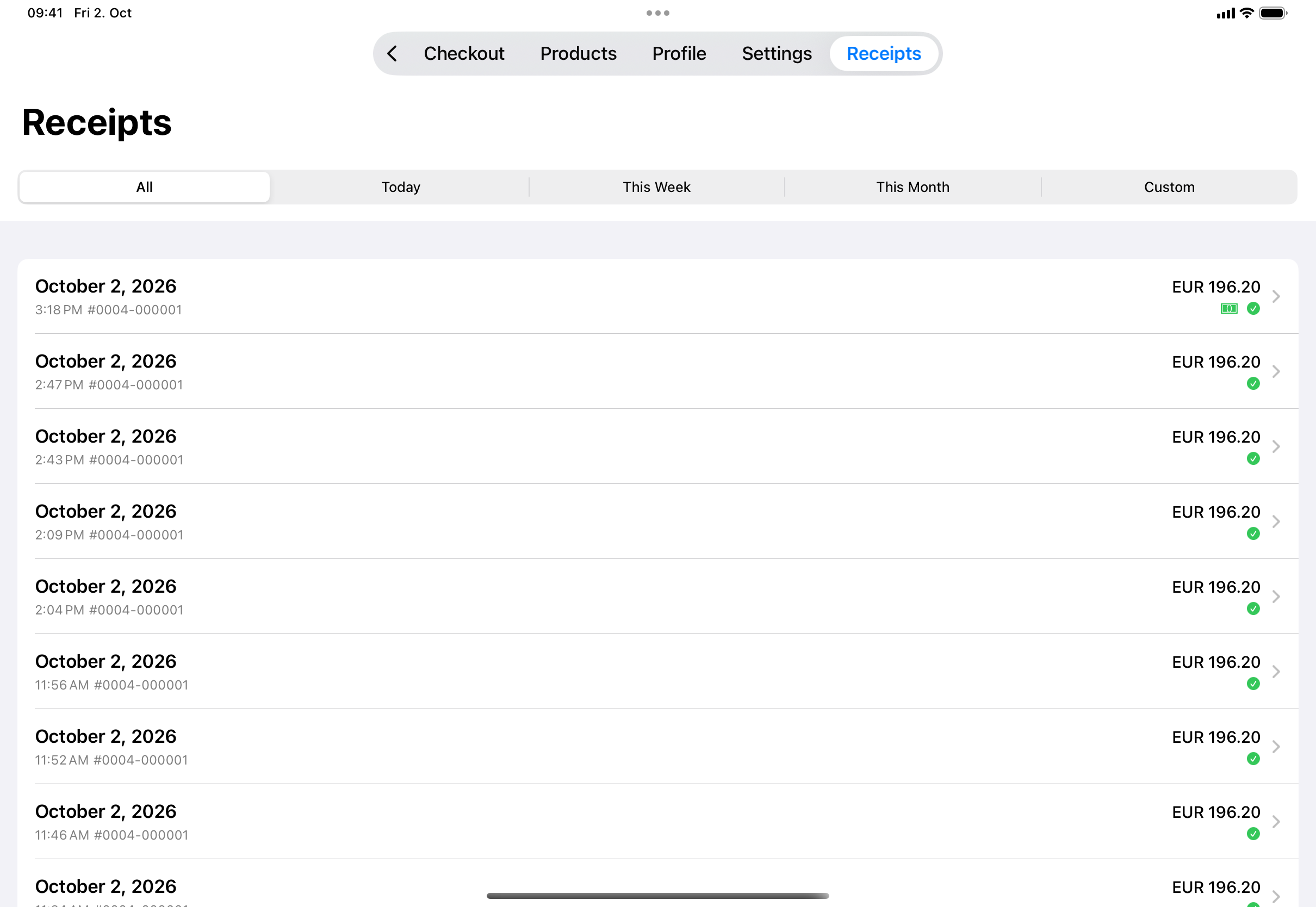Open the Checkout tab

464,53
